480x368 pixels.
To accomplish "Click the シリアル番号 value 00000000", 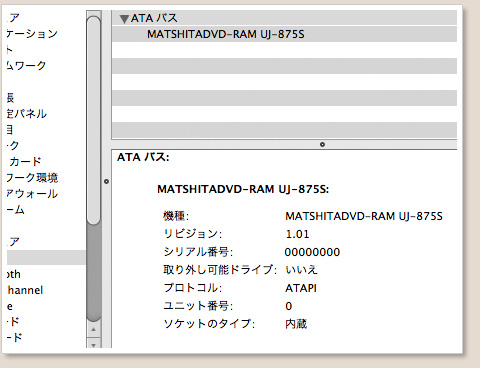I will [x=312, y=252].
